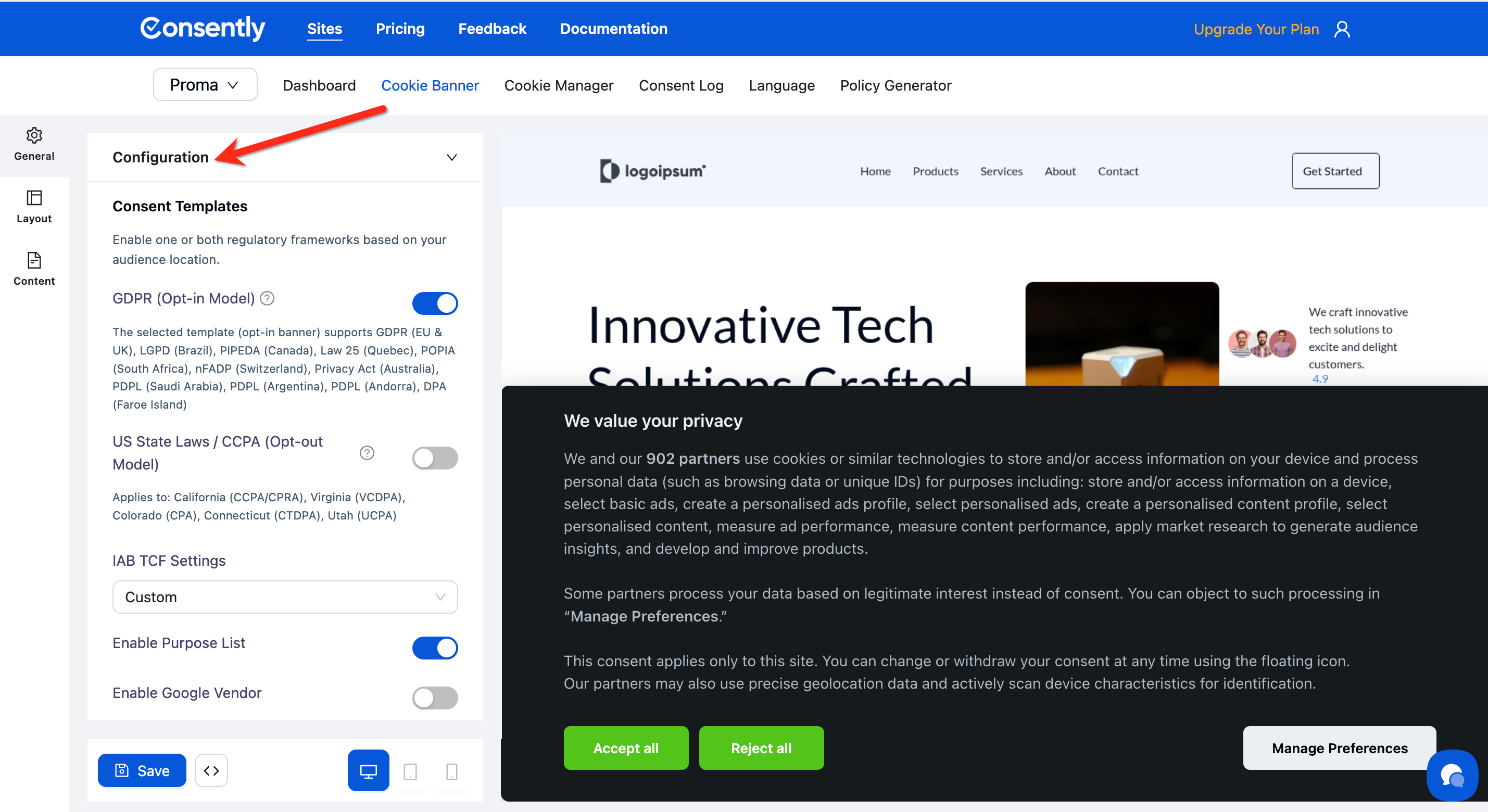Open the user account profile icon
Image resolution: width=1488 pixels, height=812 pixels.
(x=1341, y=29)
